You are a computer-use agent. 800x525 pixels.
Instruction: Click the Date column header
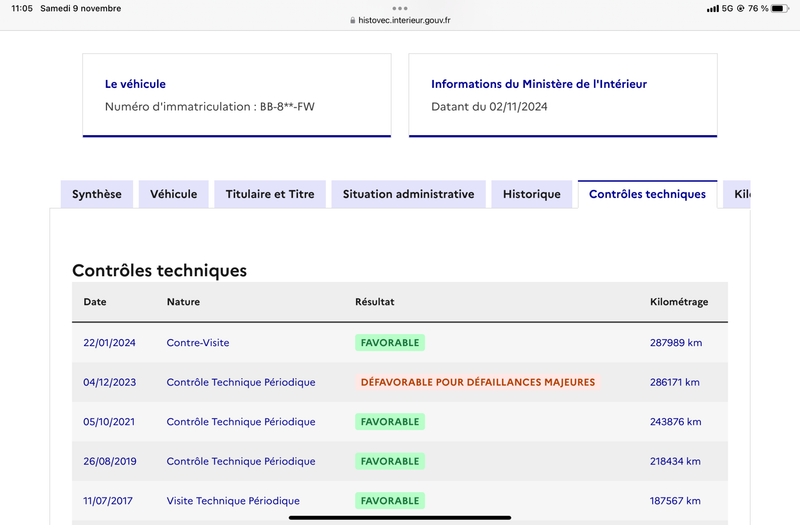(95, 302)
